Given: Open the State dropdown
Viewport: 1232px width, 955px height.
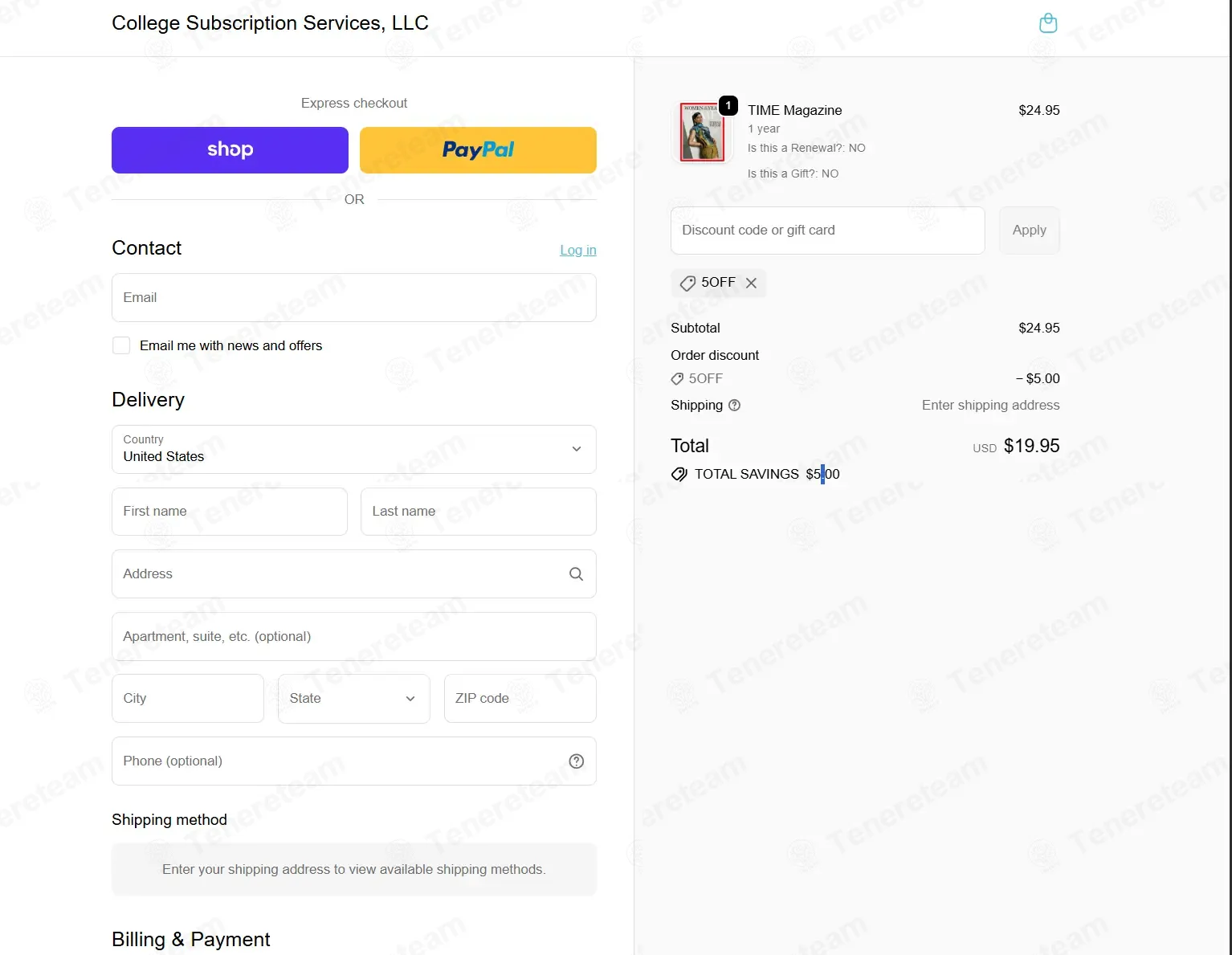Looking at the screenshot, I should 354,699.
